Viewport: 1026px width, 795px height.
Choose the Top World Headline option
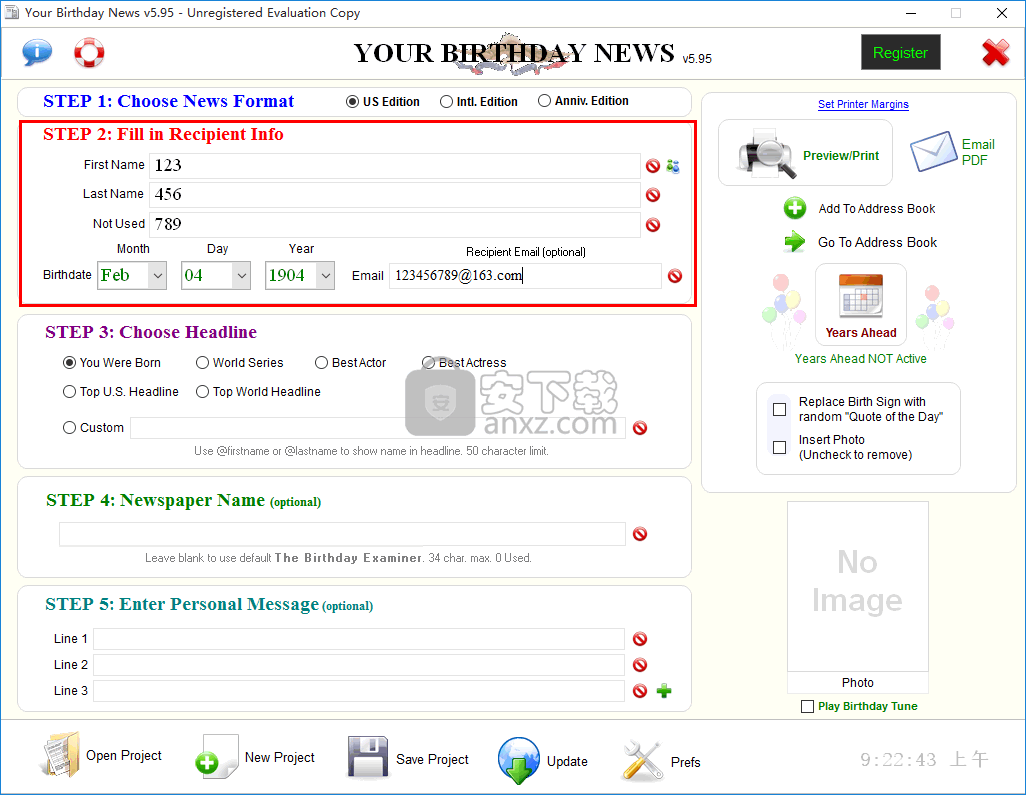(202, 391)
